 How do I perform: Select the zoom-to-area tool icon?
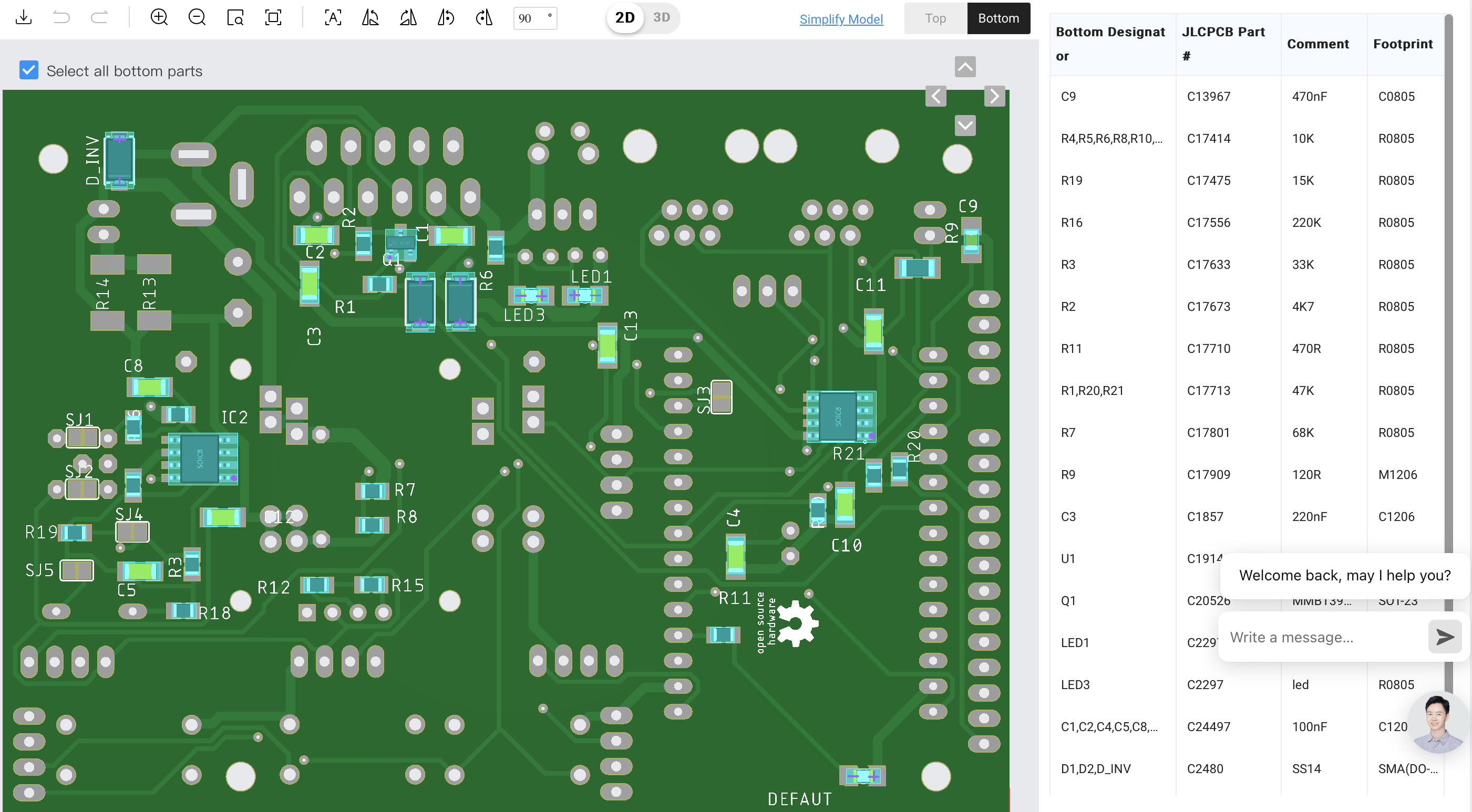[x=235, y=18]
